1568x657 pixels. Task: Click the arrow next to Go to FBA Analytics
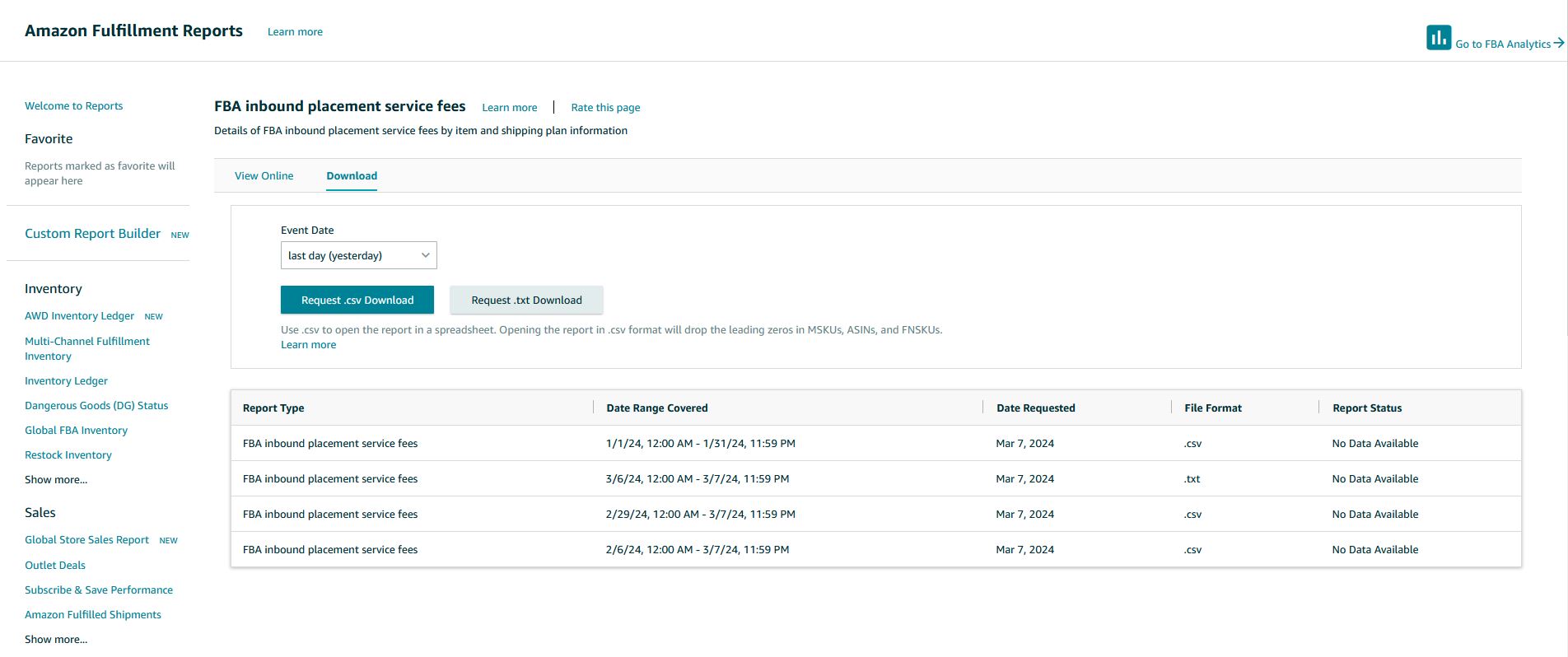point(1559,44)
